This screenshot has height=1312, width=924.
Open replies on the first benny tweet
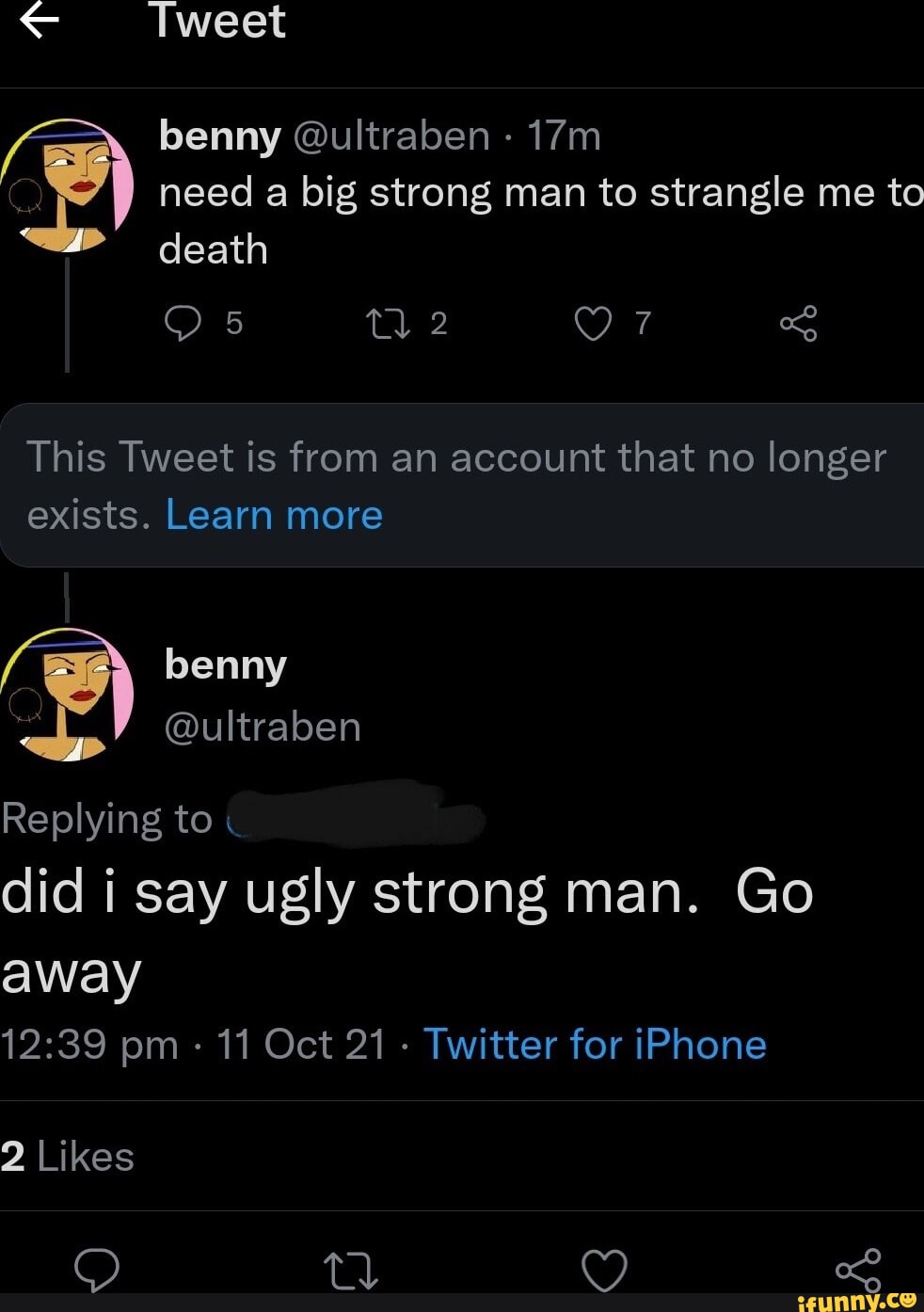point(183,323)
